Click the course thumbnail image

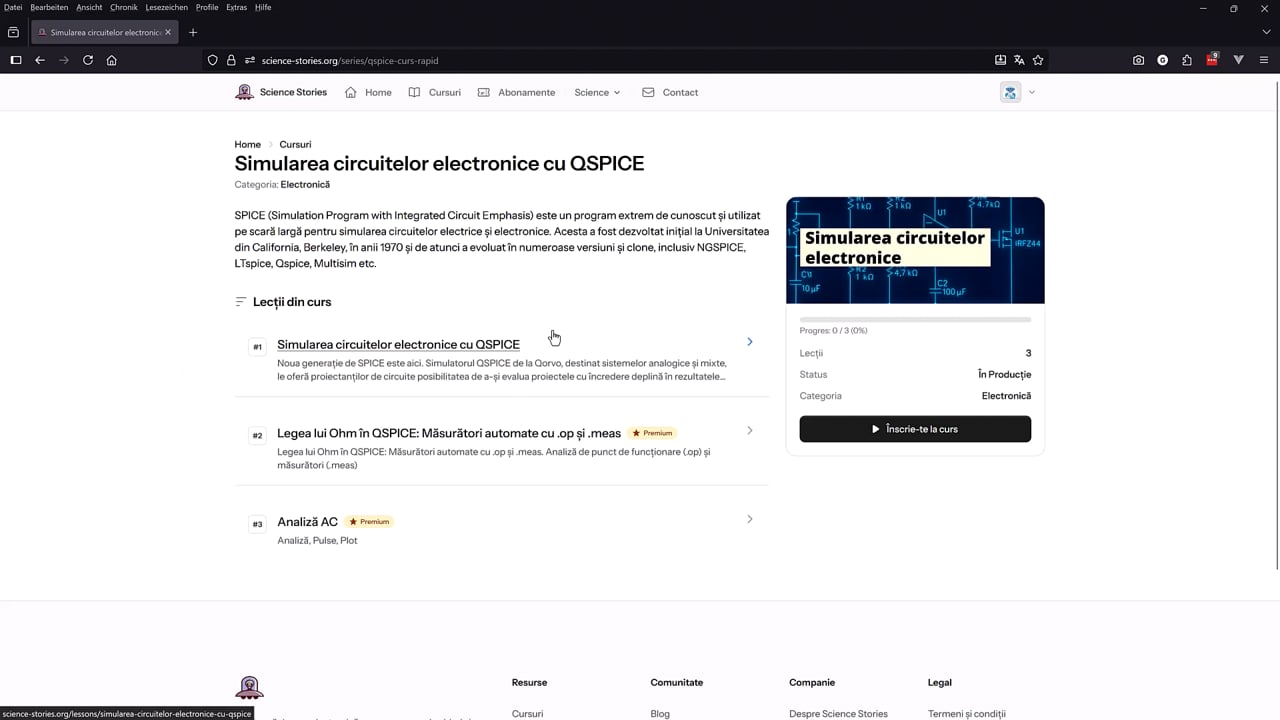(x=915, y=250)
